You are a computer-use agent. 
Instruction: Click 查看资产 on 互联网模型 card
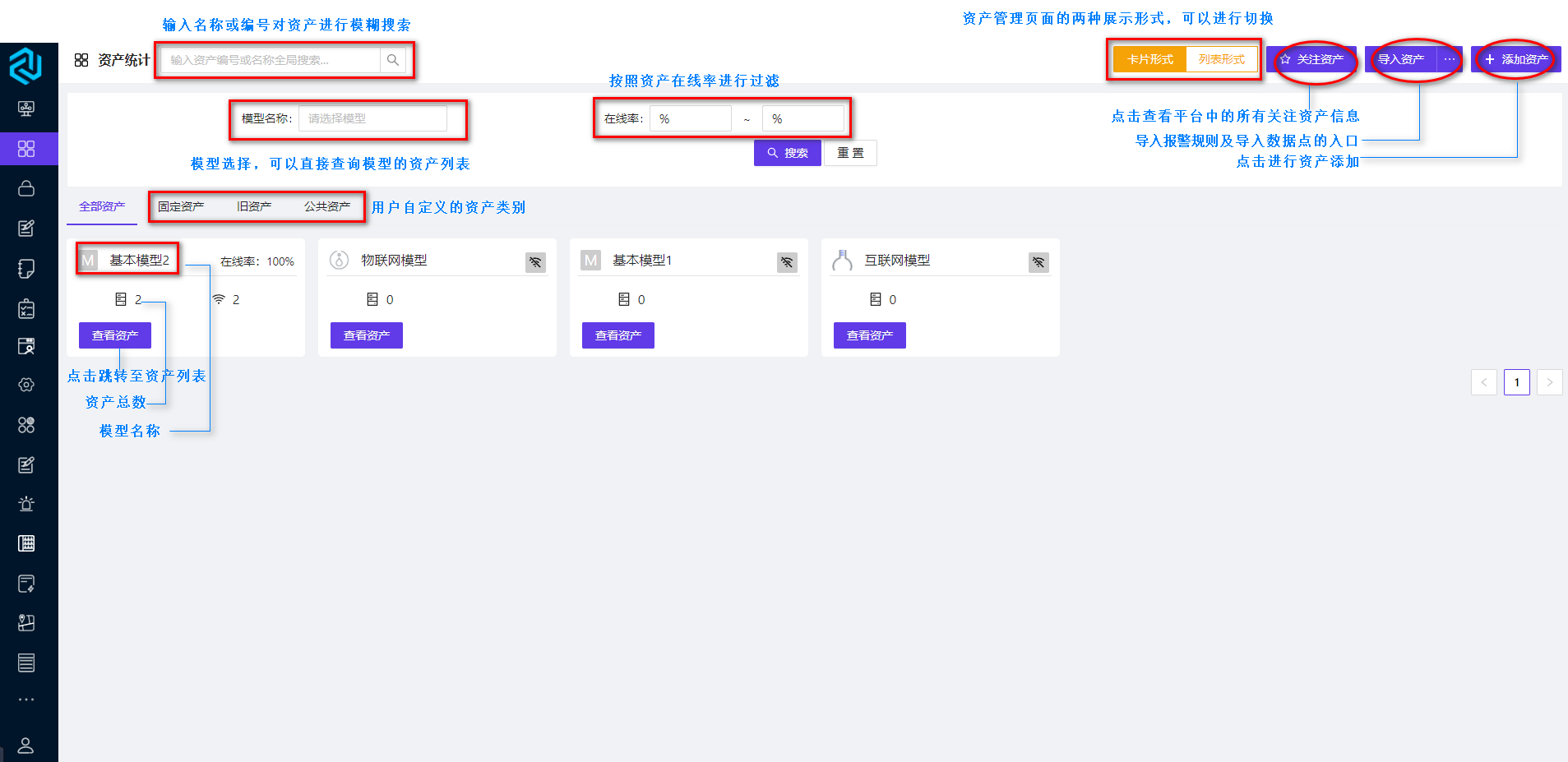coord(870,335)
